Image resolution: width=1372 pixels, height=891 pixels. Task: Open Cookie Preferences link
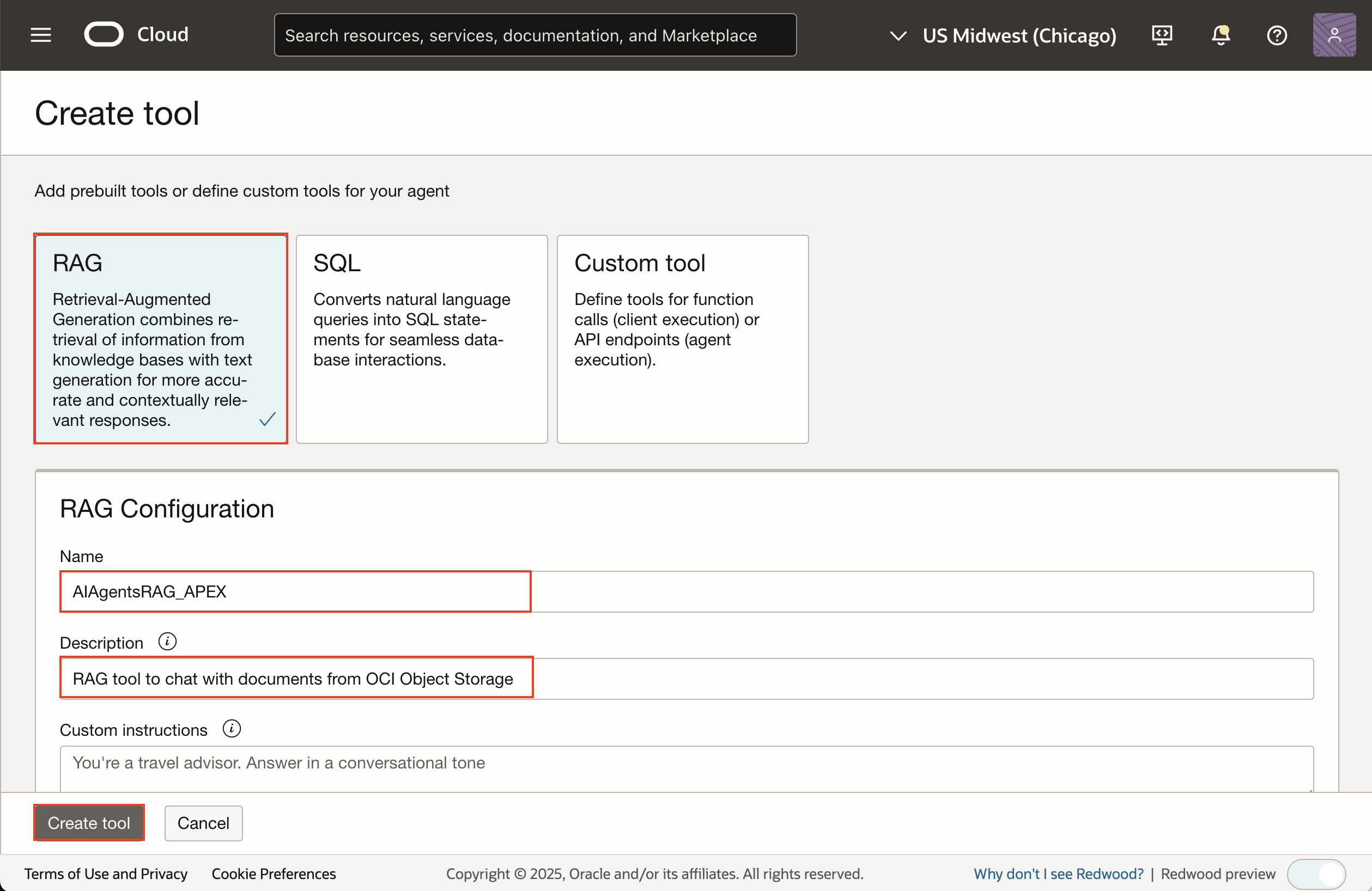(273, 874)
